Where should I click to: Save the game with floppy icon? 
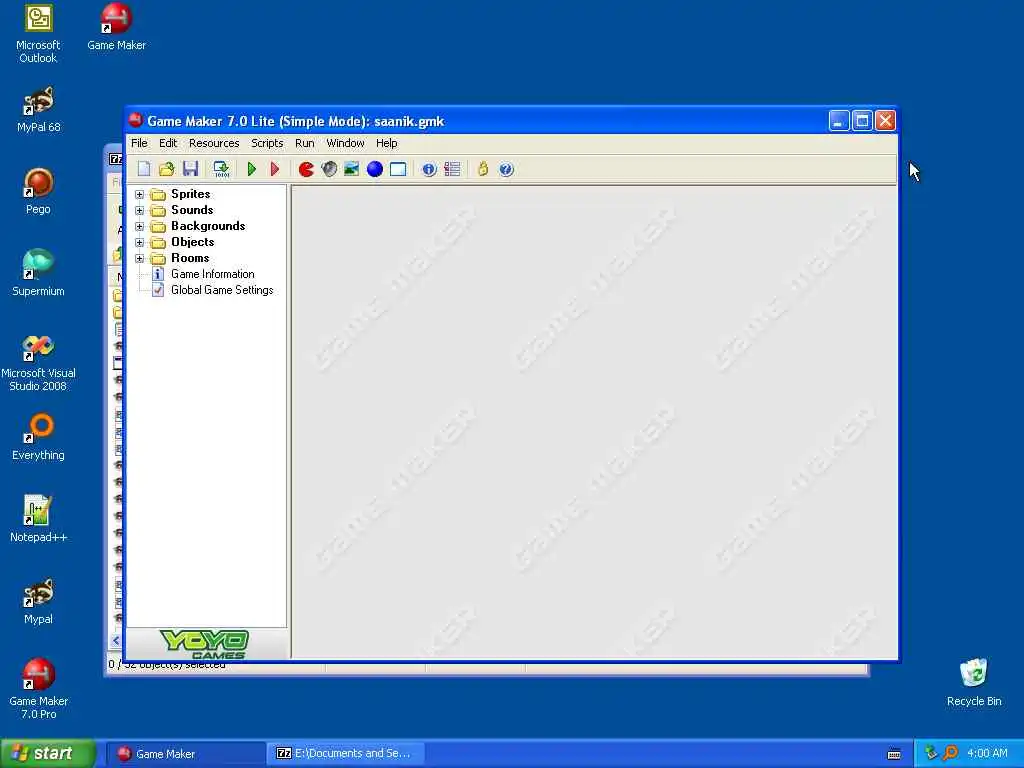coord(190,169)
